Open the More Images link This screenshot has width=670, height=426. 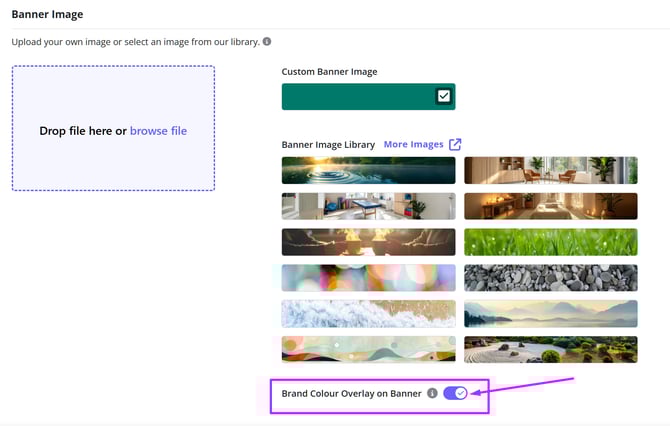pyautogui.click(x=413, y=144)
